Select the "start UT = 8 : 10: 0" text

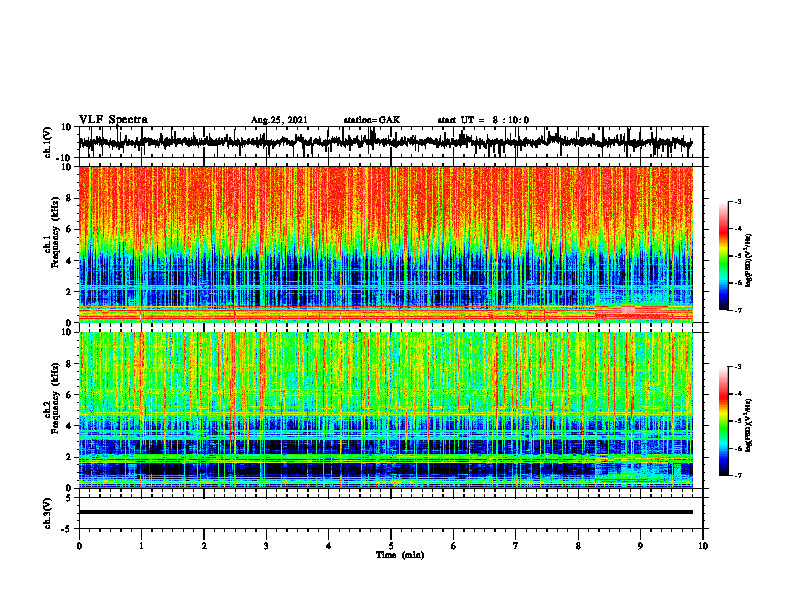483,120
